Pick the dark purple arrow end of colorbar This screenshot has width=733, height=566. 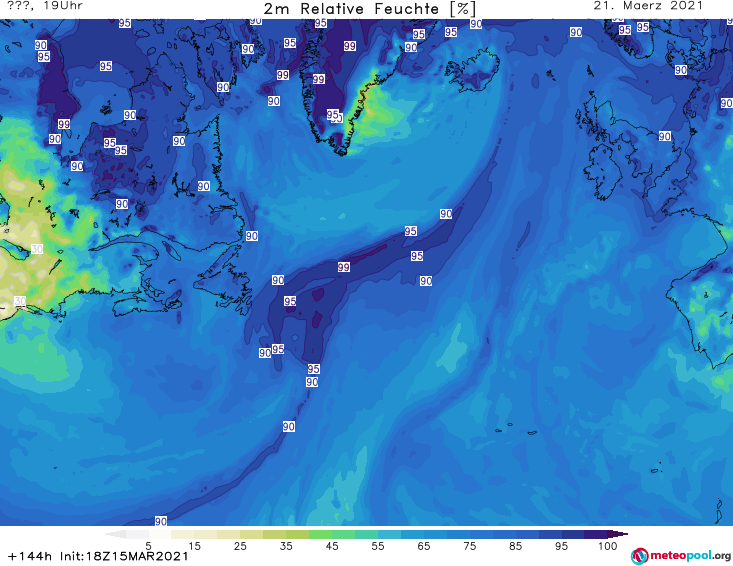point(618,534)
